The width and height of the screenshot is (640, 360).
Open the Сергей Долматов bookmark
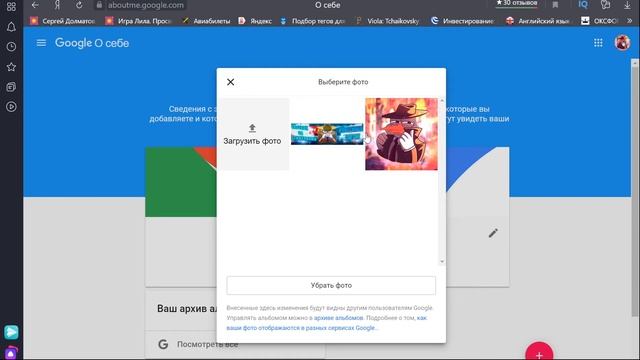[62, 21]
